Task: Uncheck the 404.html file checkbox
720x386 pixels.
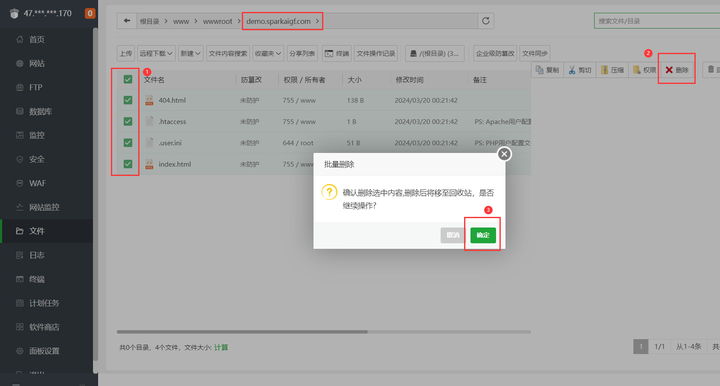Action: [x=128, y=100]
